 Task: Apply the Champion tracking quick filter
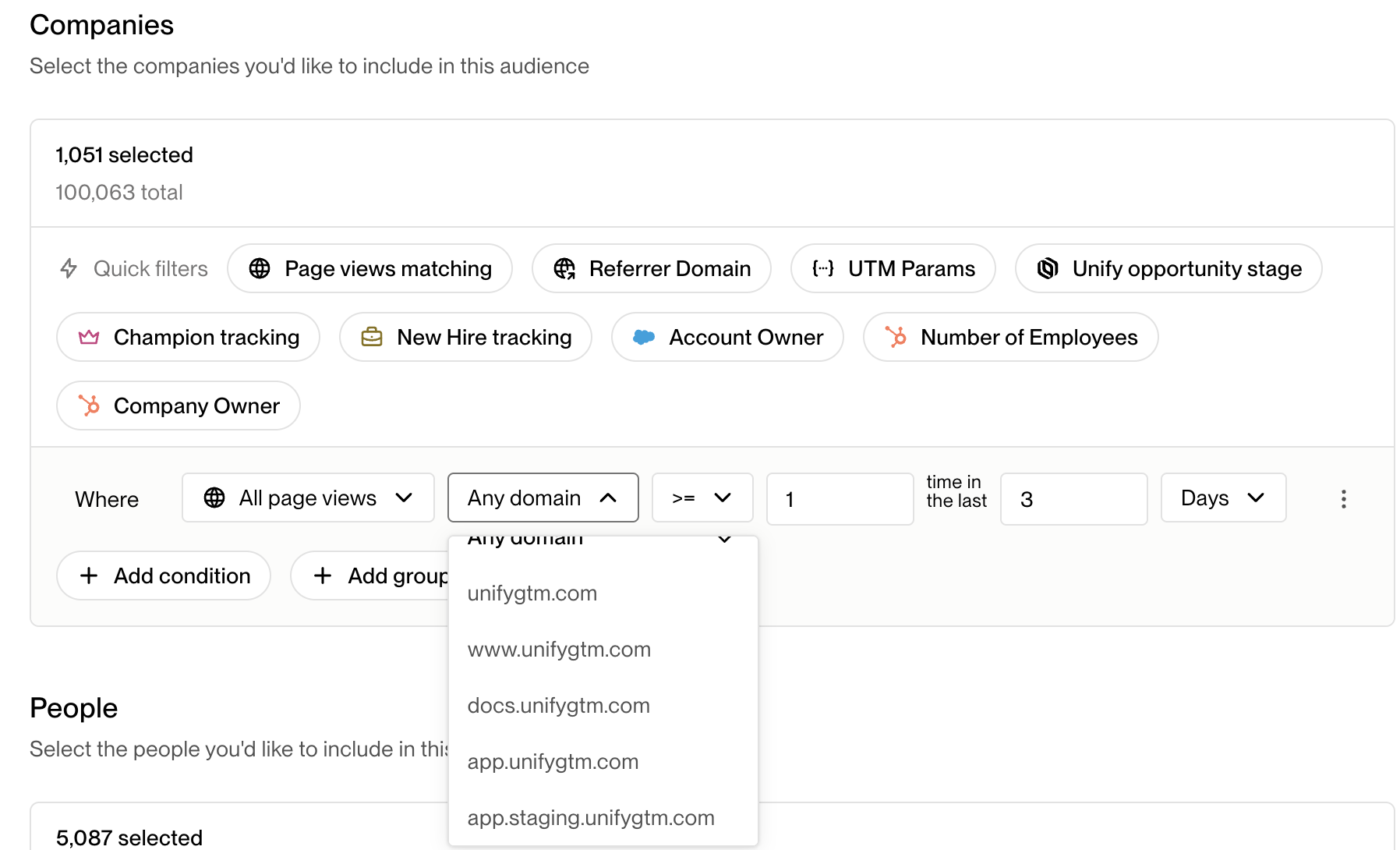(x=188, y=337)
